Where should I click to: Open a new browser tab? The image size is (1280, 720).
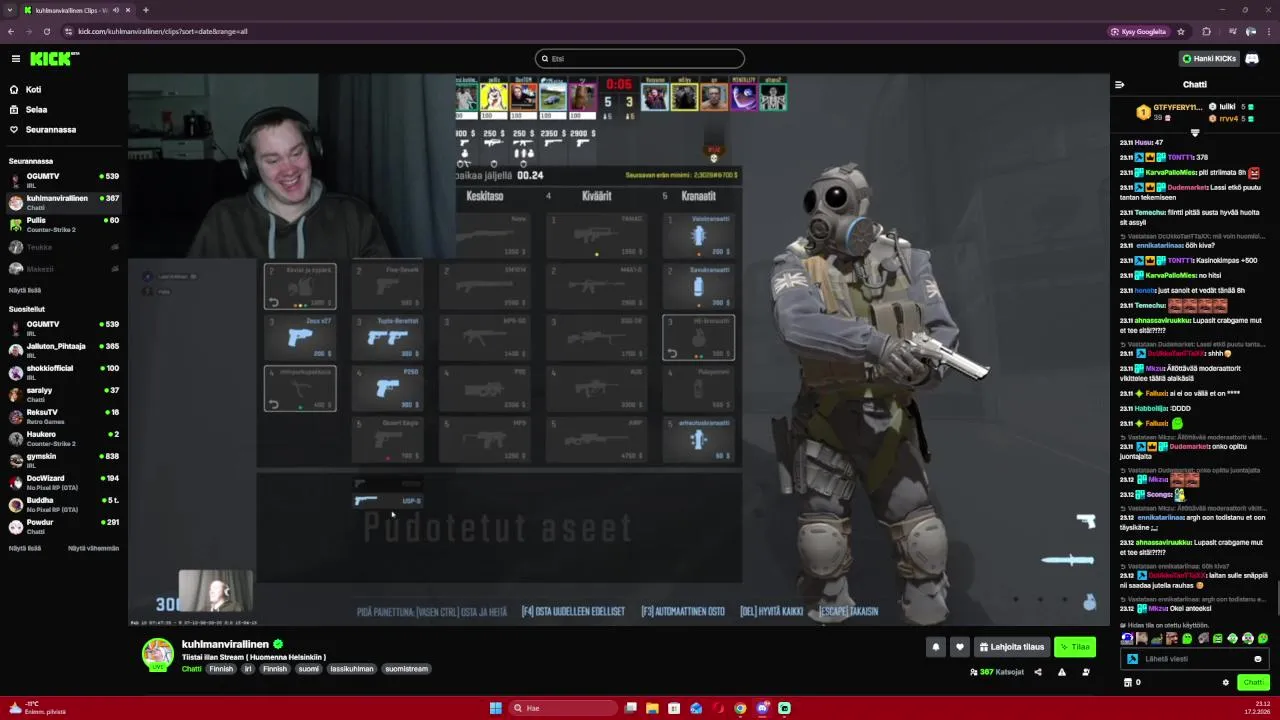tap(146, 10)
